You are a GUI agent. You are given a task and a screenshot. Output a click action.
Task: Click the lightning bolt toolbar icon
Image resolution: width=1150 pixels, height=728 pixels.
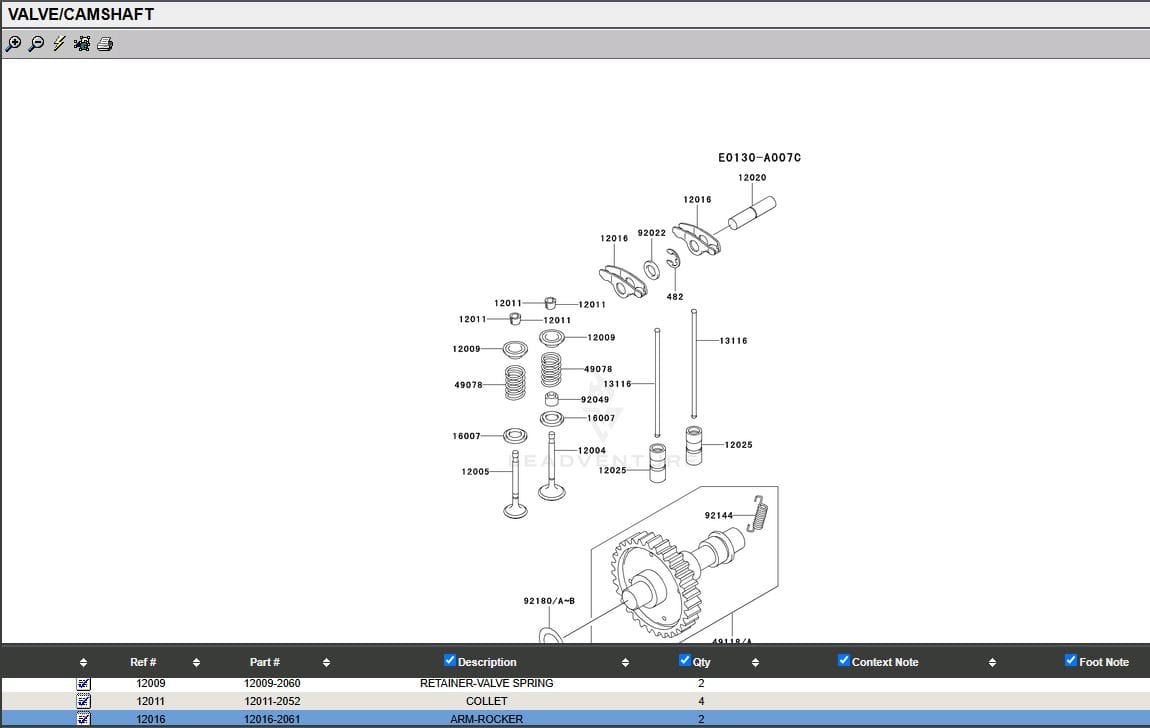[59, 44]
